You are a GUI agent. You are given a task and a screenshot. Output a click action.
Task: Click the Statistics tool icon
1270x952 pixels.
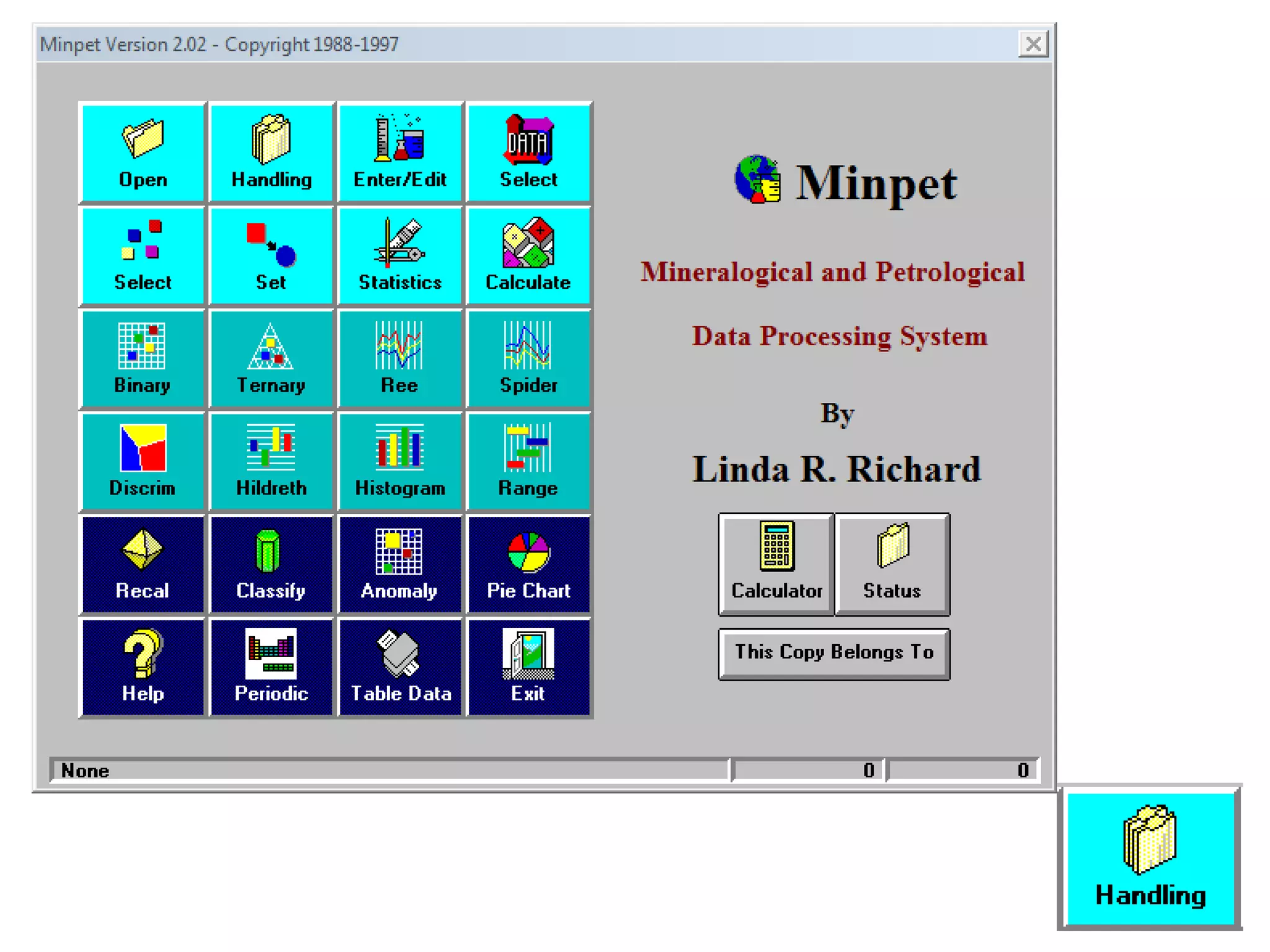[400, 256]
